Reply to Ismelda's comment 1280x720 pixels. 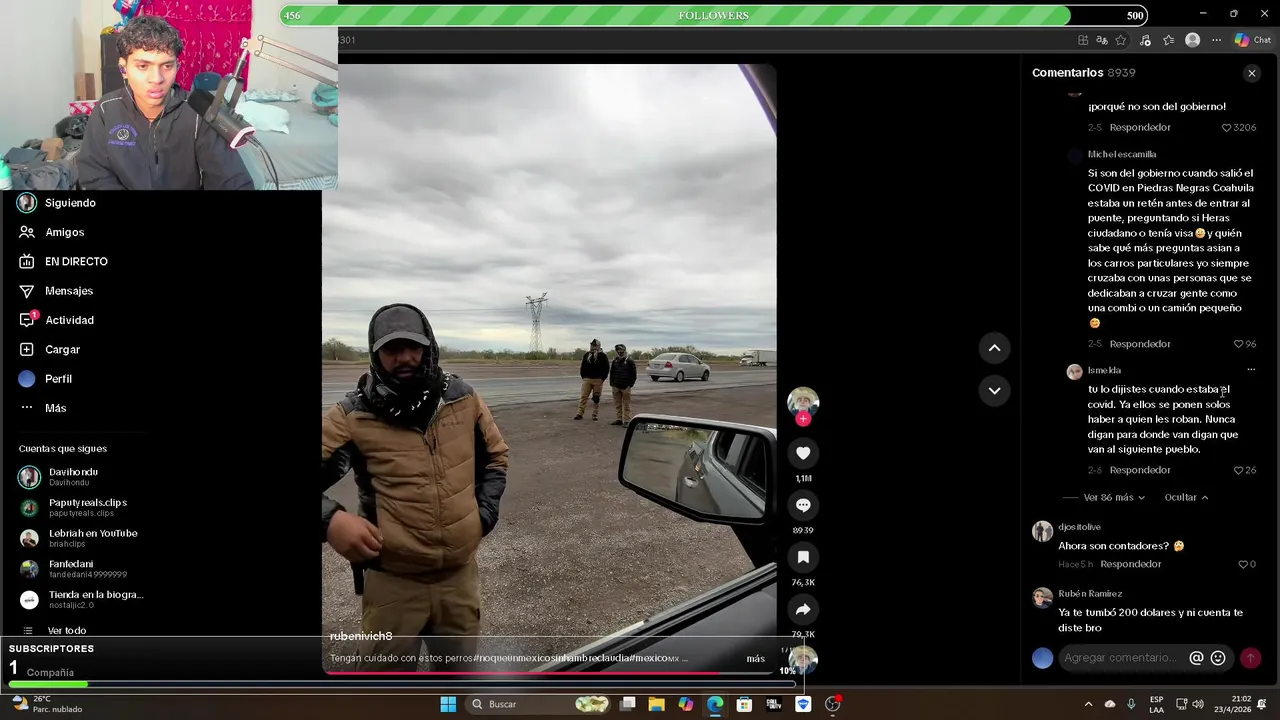tap(1139, 470)
